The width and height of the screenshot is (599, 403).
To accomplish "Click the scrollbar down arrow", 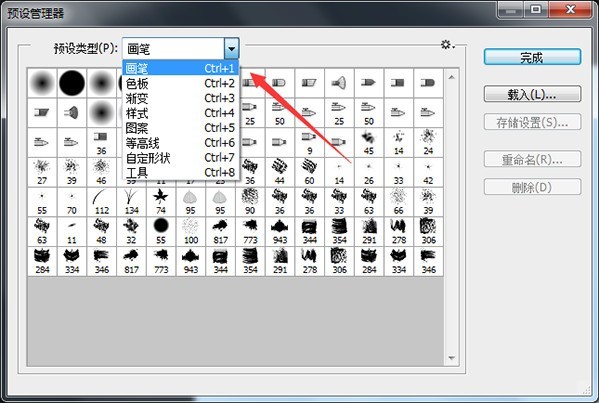I will coord(452,358).
